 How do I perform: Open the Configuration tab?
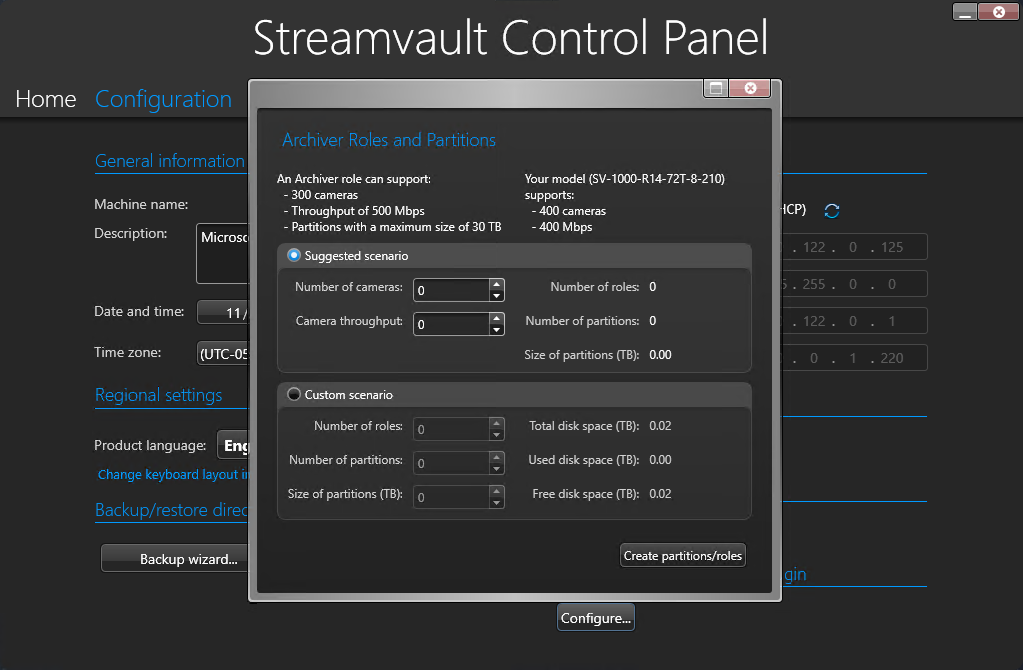(x=163, y=99)
